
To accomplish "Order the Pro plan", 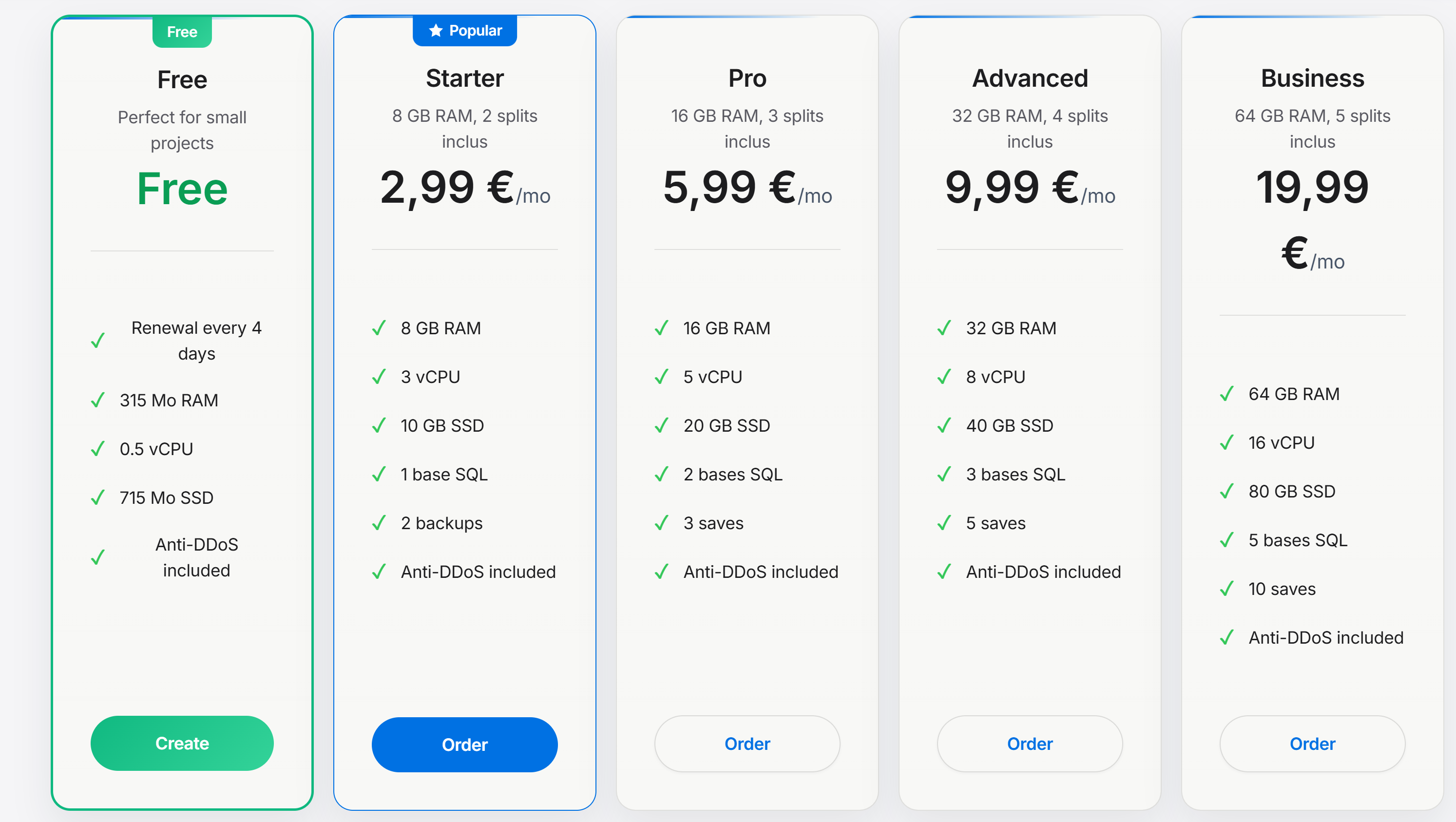I will click(x=747, y=744).
